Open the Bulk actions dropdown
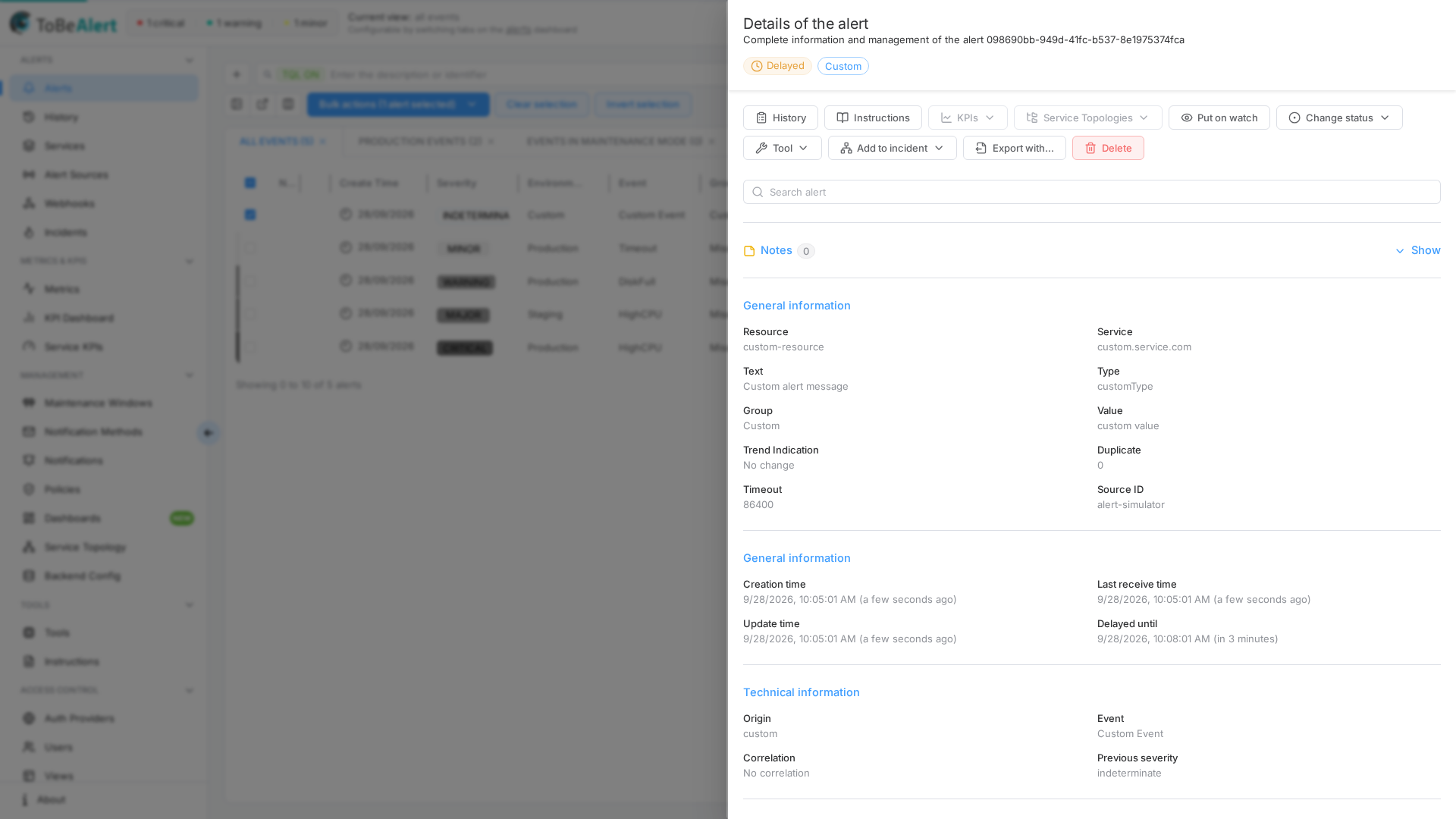The image size is (1456, 819). coord(398,105)
